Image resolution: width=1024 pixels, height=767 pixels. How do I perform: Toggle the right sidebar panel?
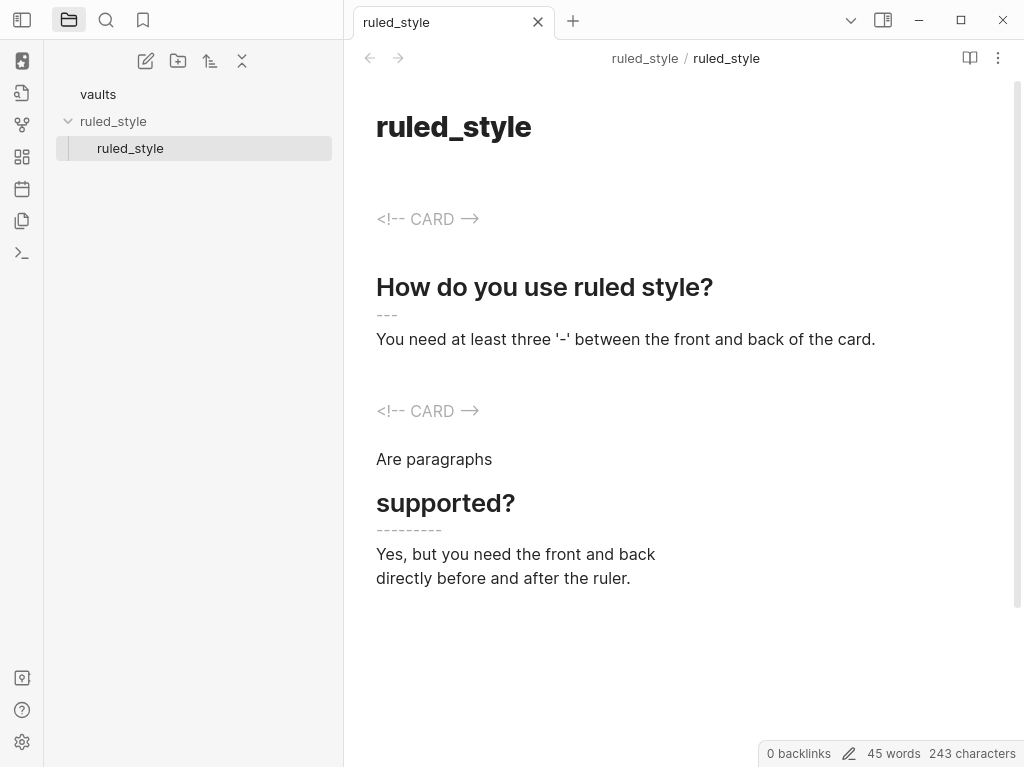click(x=883, y=20)
